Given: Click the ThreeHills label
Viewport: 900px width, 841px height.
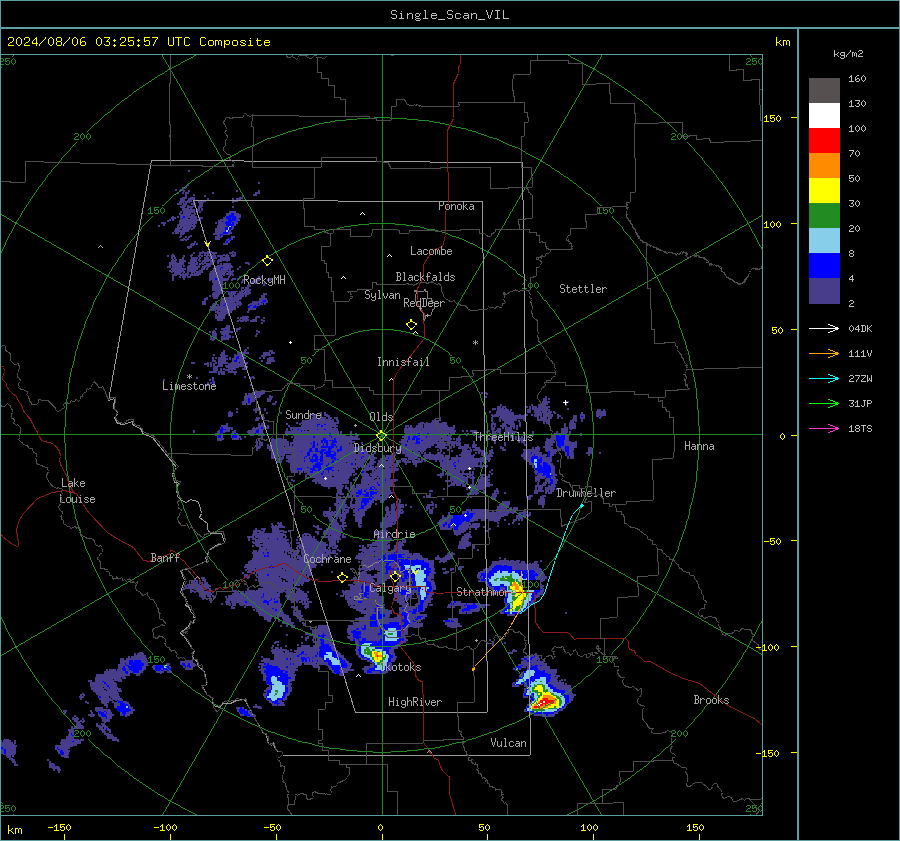Looking at the screenshot, I should 503,437.
